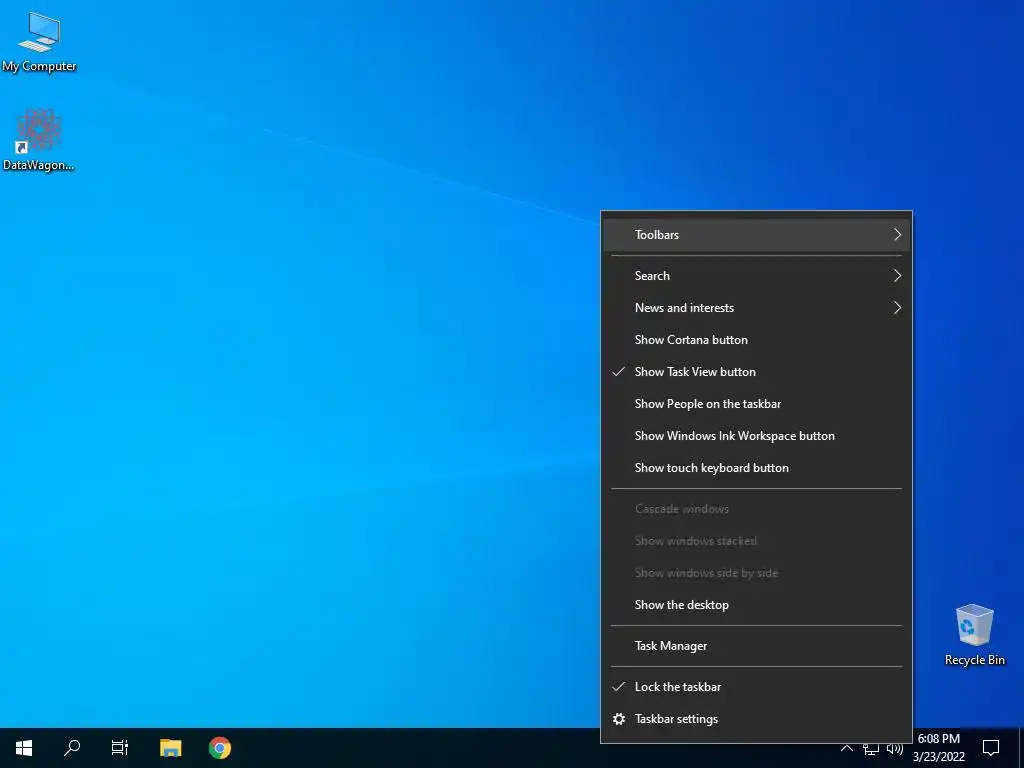Choose Show the desktop in context menu

(x=756, y=605)
